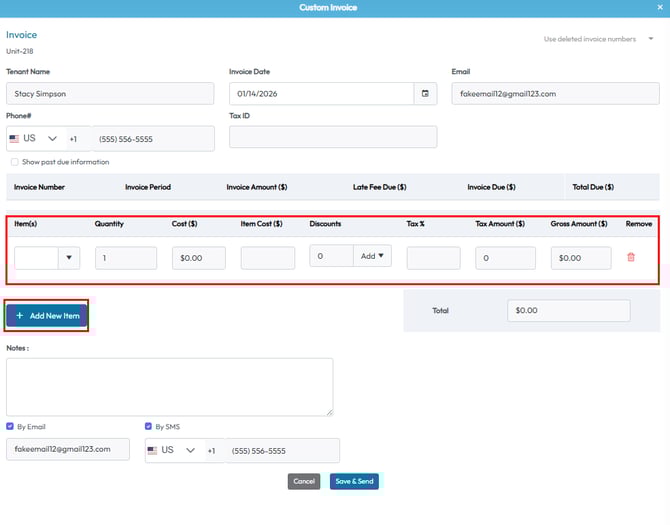This screenshot has height=525, width=670.
Task: Expand Phone# country code selector
Action: tap(51, 138)
